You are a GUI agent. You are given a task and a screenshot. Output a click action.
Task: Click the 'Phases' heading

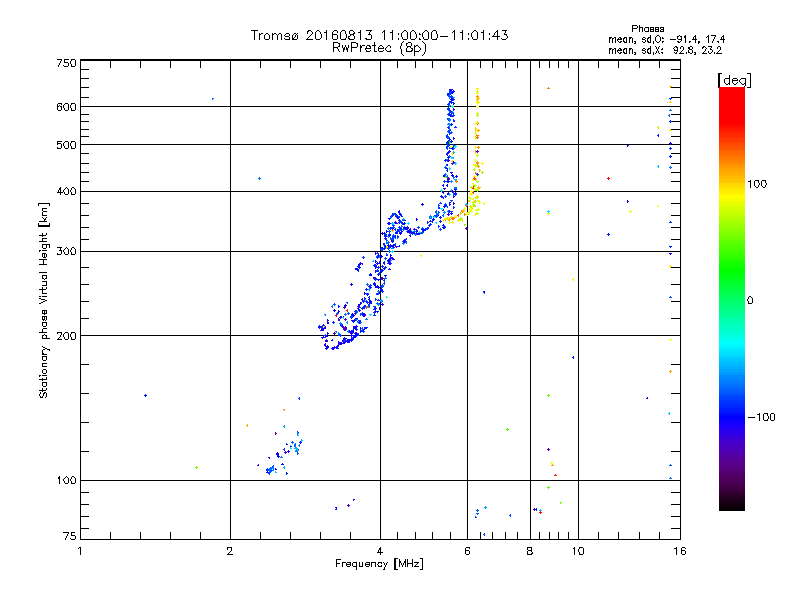pos(647,29)
